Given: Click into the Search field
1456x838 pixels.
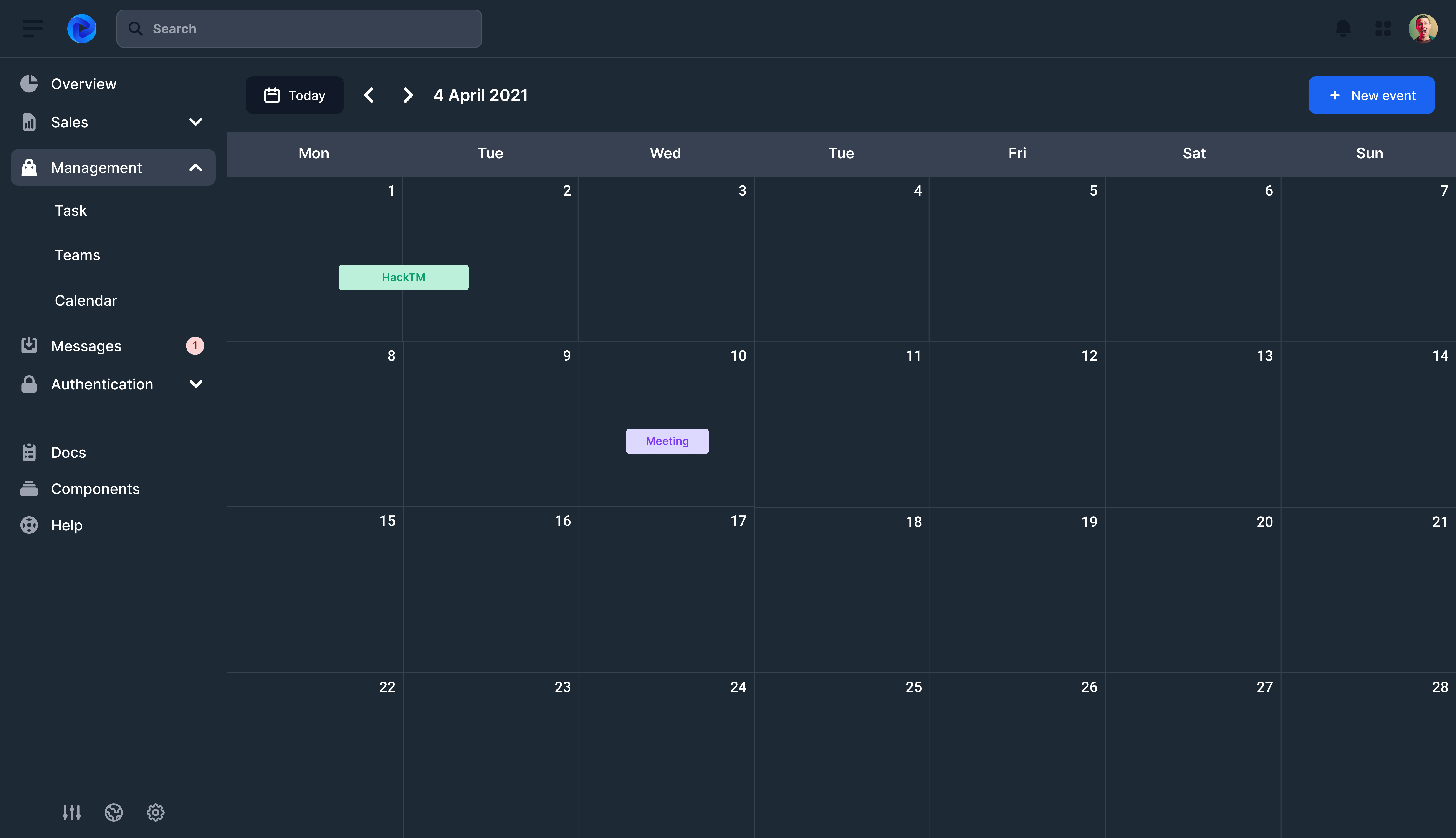Looking at the screenshot, I should (299, 28).
